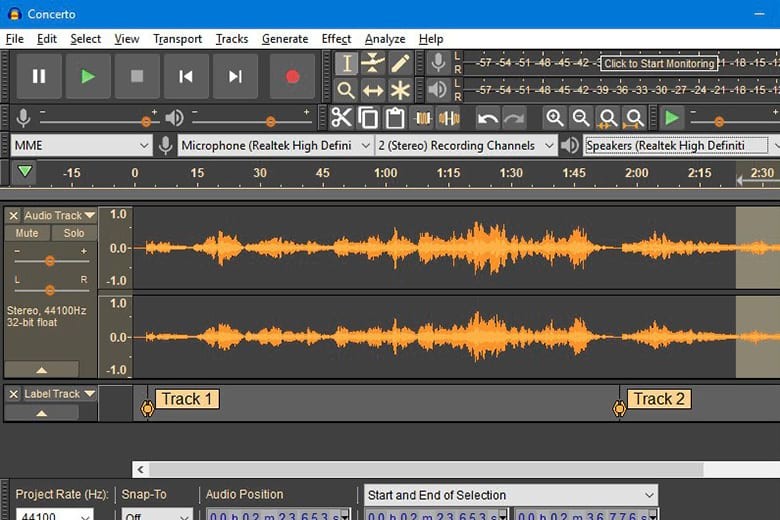780x520 pixels.
Task: Open the Tracks menu
Action: [x=232, y=39]
